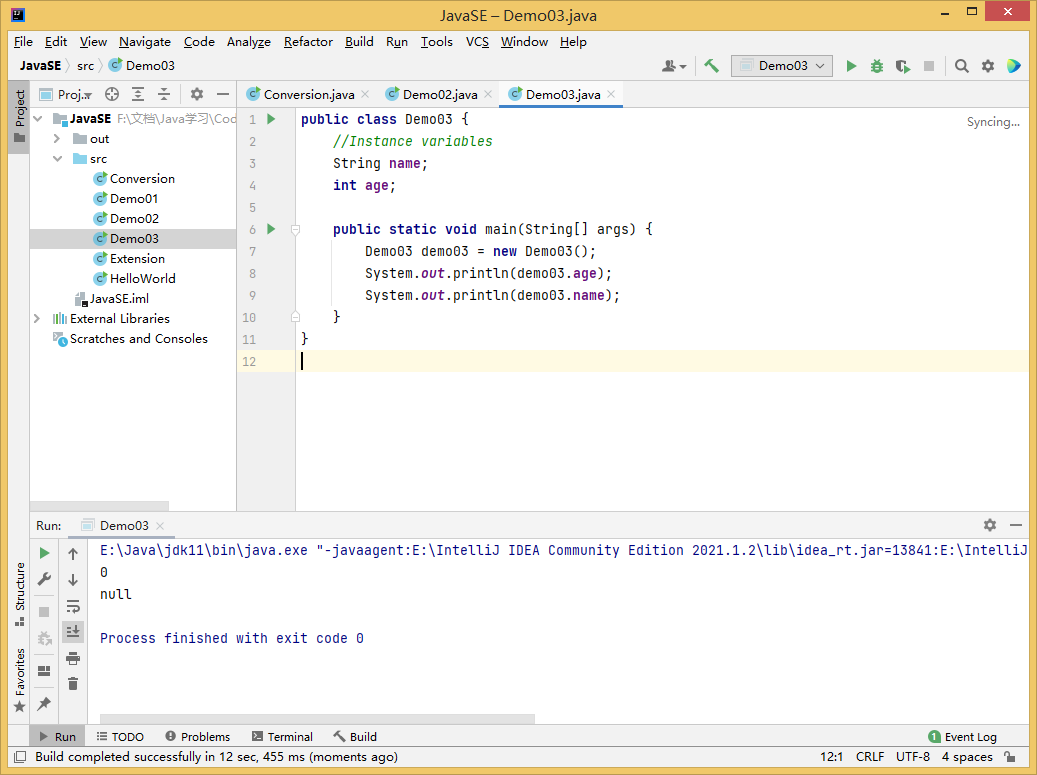This screenshot has height=775, width=1037.
Task: Open the Refactor menu
Action: [308, 42]
